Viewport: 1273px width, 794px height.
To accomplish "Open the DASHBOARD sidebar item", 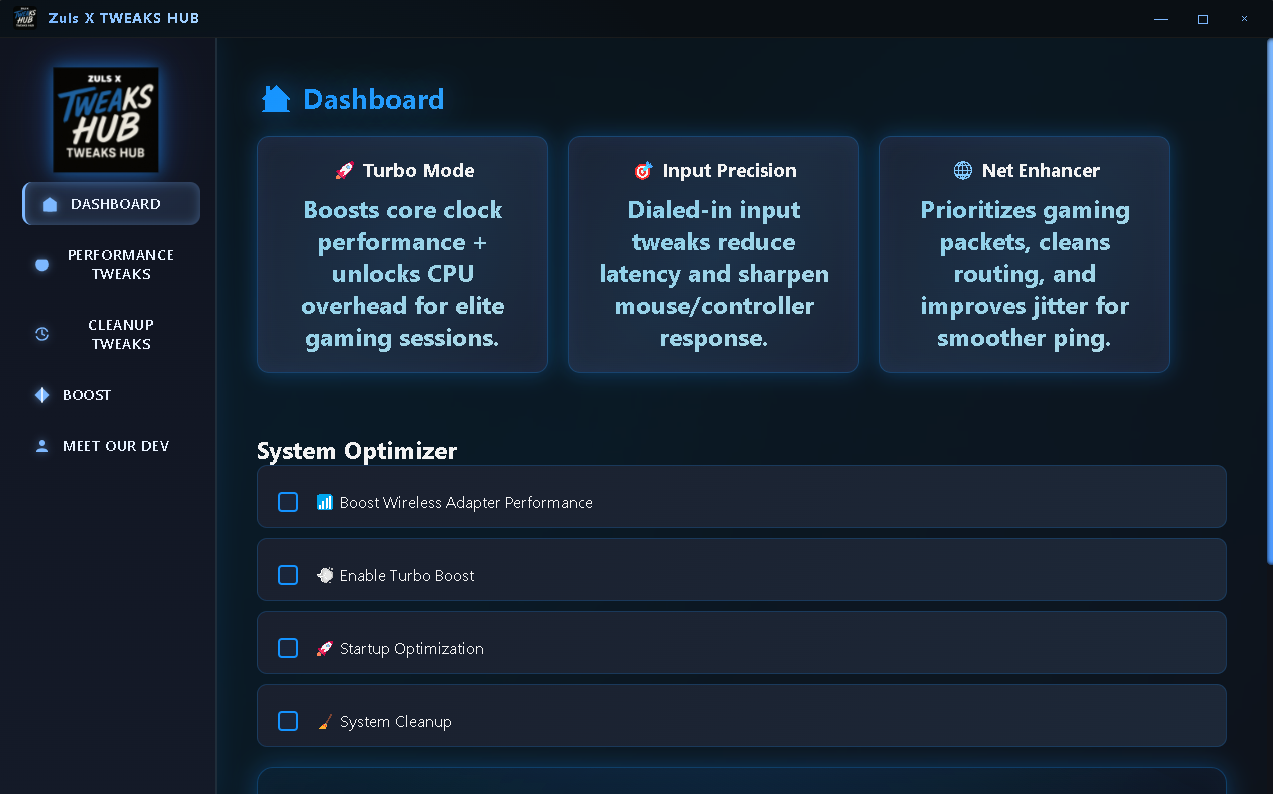I will tap(111, 204).
